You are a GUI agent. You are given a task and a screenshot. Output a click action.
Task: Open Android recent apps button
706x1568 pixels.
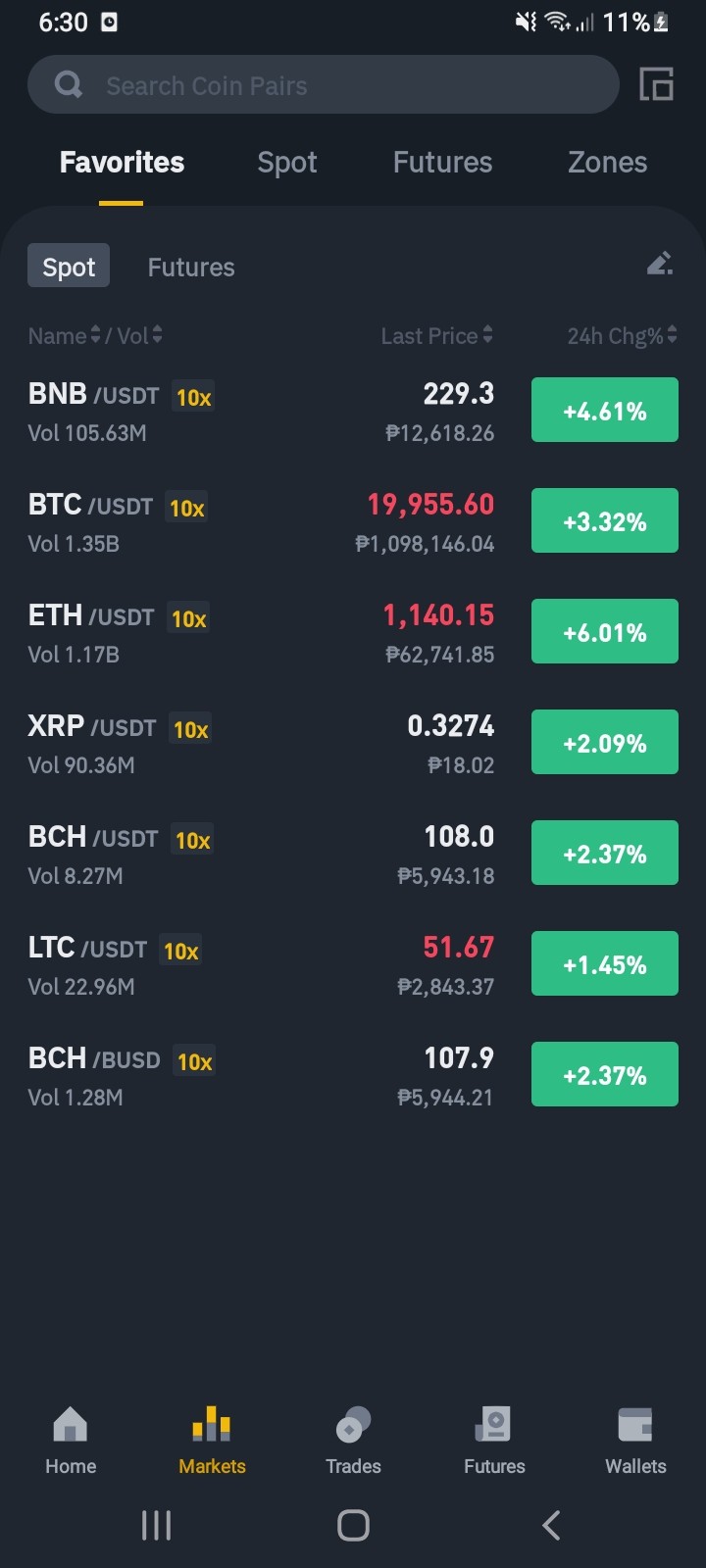pyautogui.click(x=156, y=1525)
